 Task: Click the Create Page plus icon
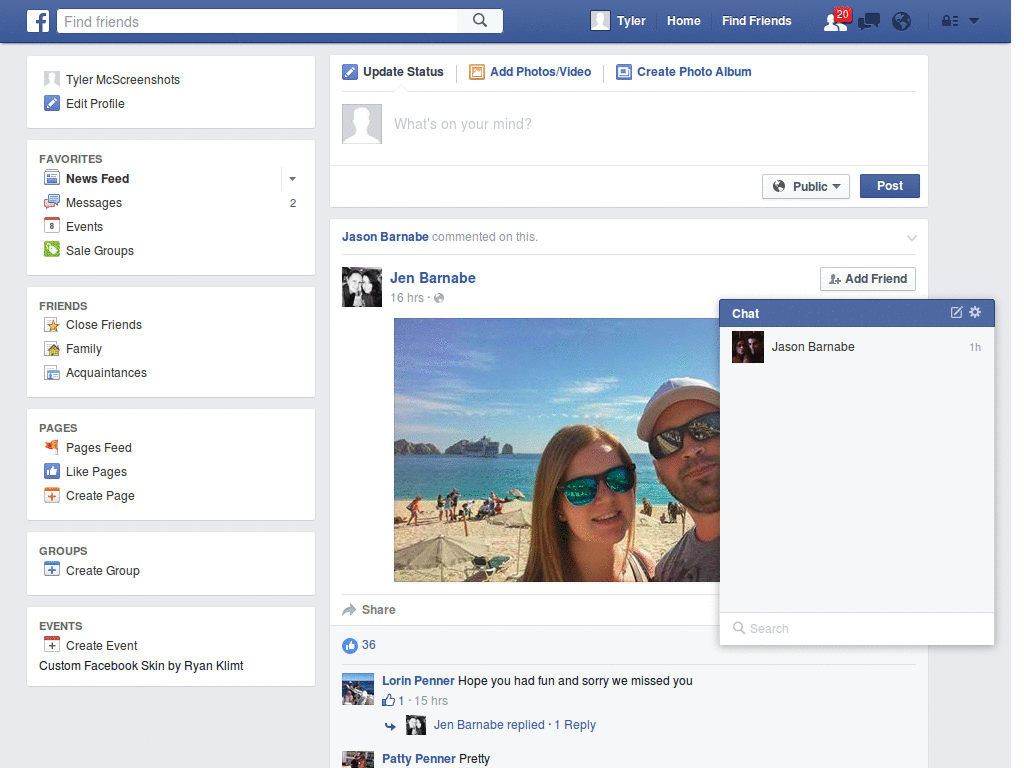click(x=52, y=495)
